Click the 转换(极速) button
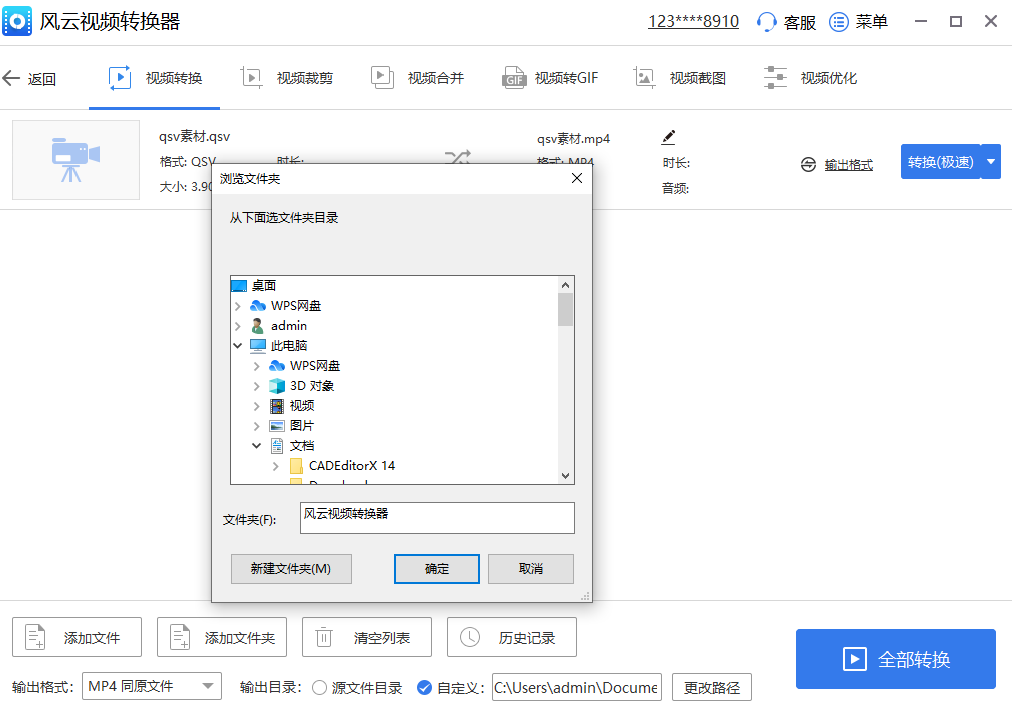Screen dimensions: 1012x710 (x=940, y=161)
